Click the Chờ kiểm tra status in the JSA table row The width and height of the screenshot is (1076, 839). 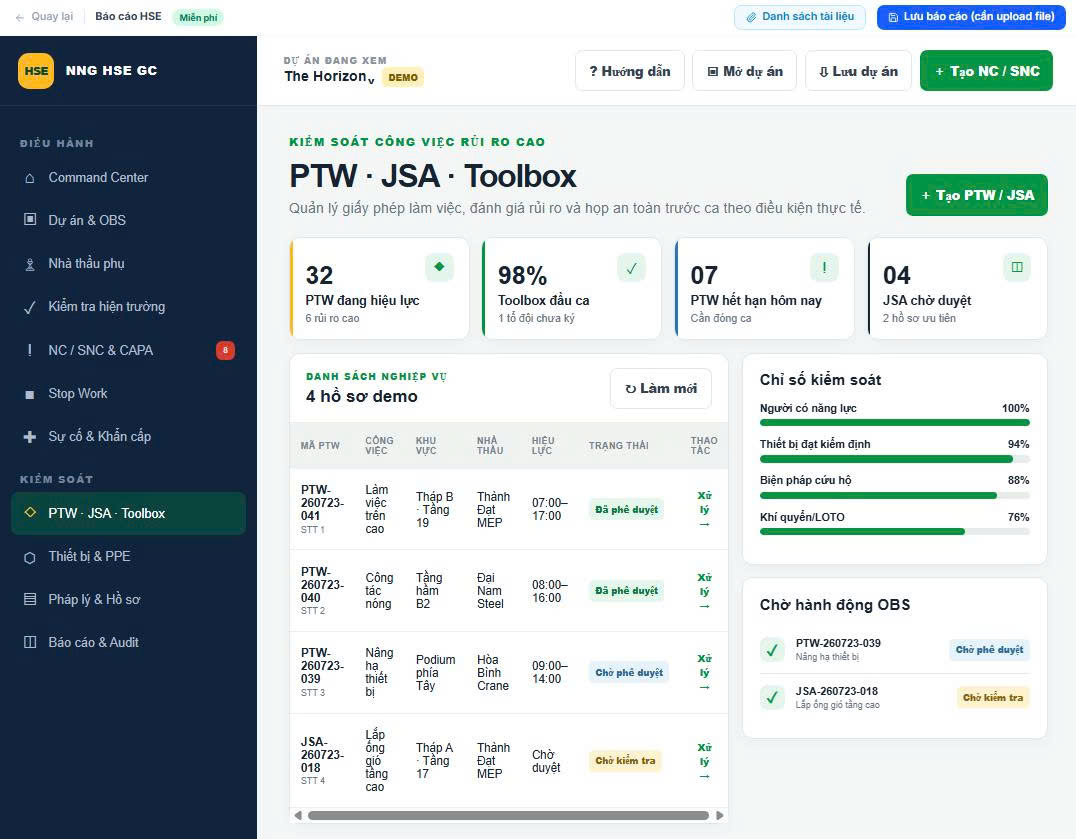(624, 761)
